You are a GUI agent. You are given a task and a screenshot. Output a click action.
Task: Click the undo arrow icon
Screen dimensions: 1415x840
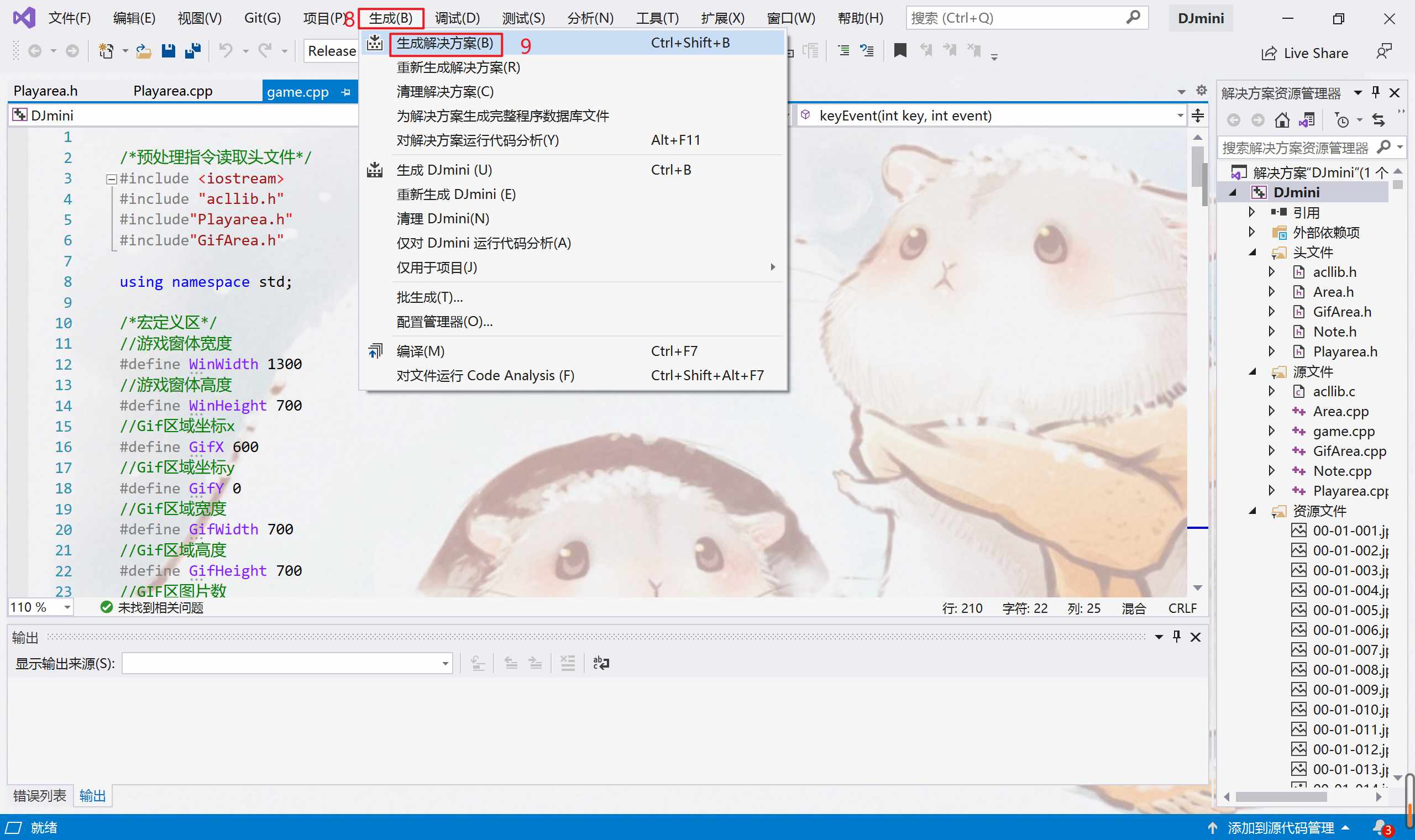[226, 51]
